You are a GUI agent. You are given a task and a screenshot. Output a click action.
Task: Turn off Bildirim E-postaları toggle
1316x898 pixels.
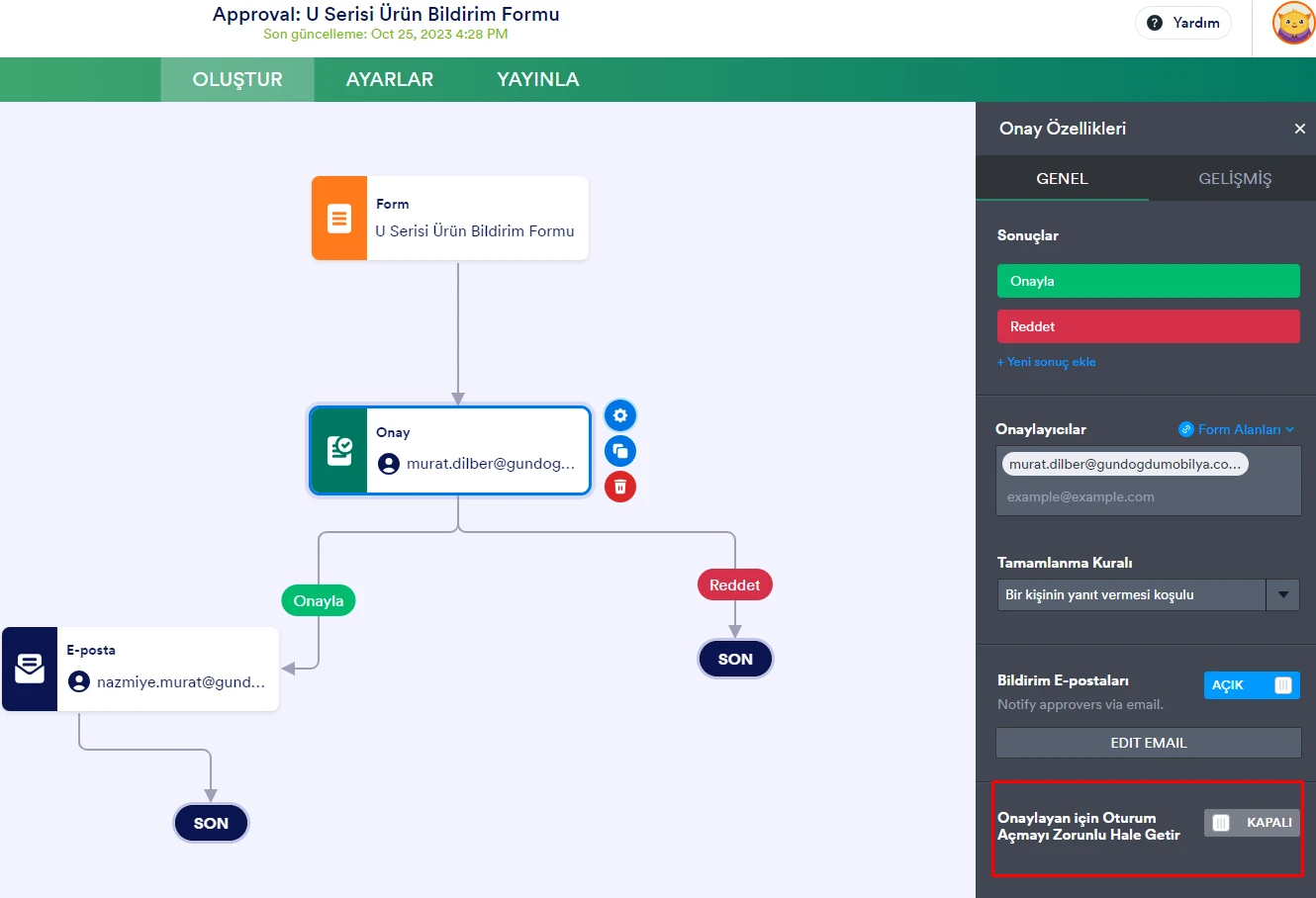click(1252, 685)
